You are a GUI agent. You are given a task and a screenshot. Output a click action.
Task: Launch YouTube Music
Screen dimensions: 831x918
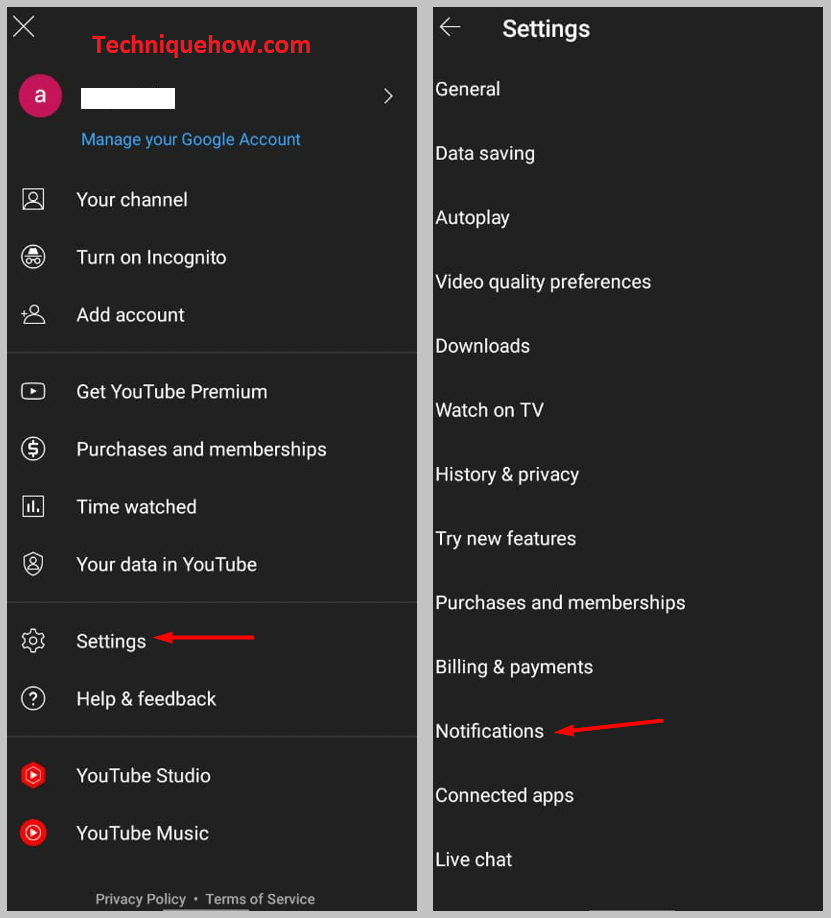point(142,833)
